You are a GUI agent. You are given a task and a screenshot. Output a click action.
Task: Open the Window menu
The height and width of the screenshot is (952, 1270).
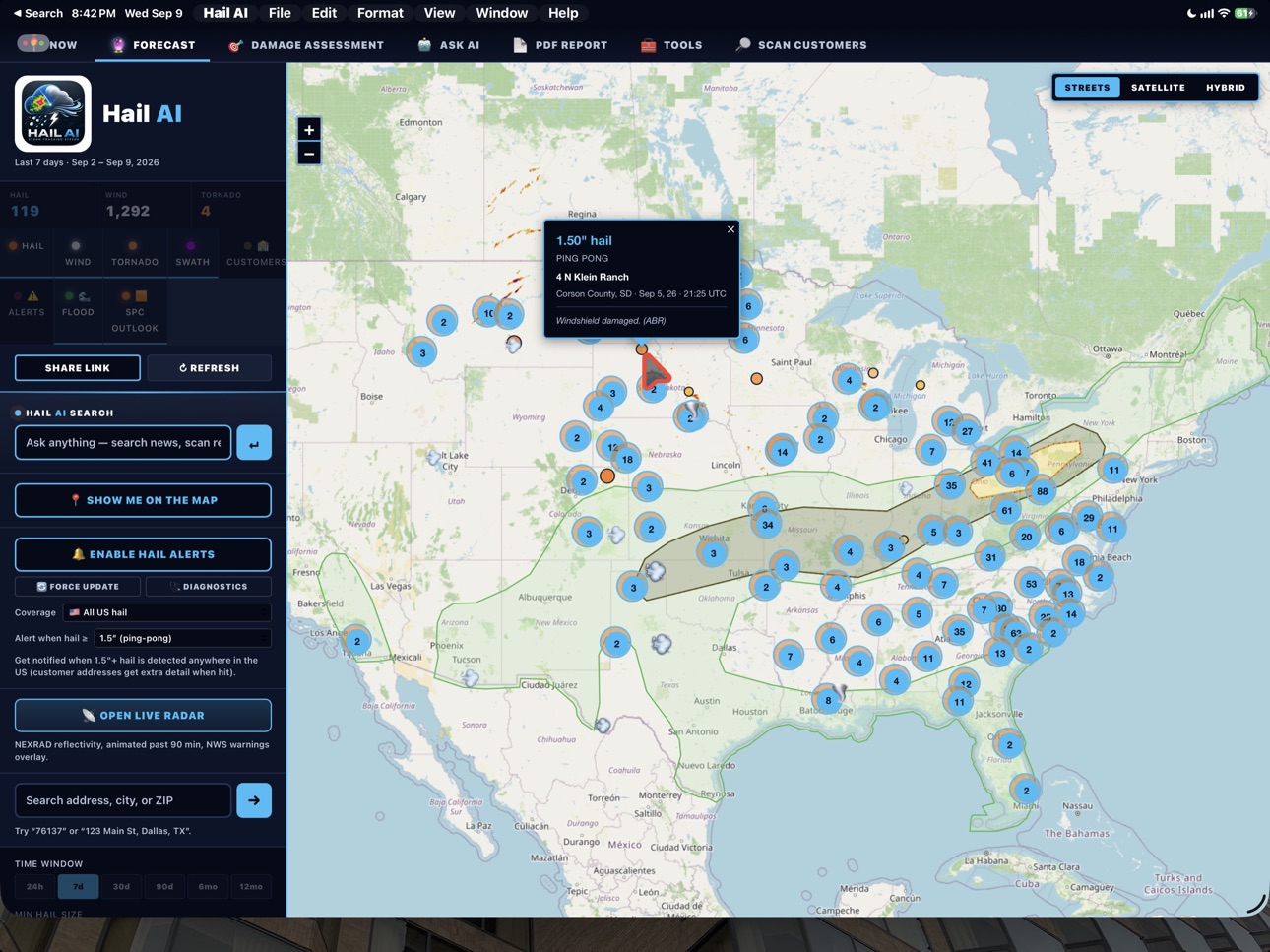[x=501, y=13]
